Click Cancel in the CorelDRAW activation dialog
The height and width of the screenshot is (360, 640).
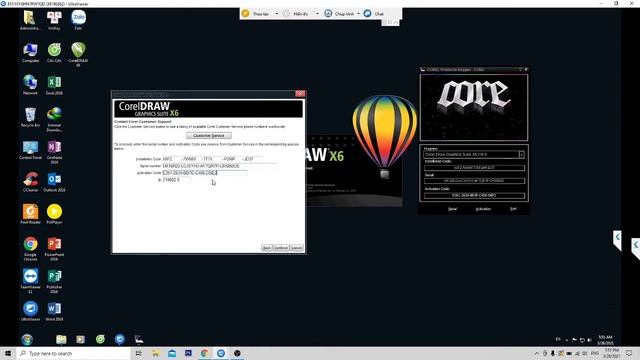pos(296,248)
